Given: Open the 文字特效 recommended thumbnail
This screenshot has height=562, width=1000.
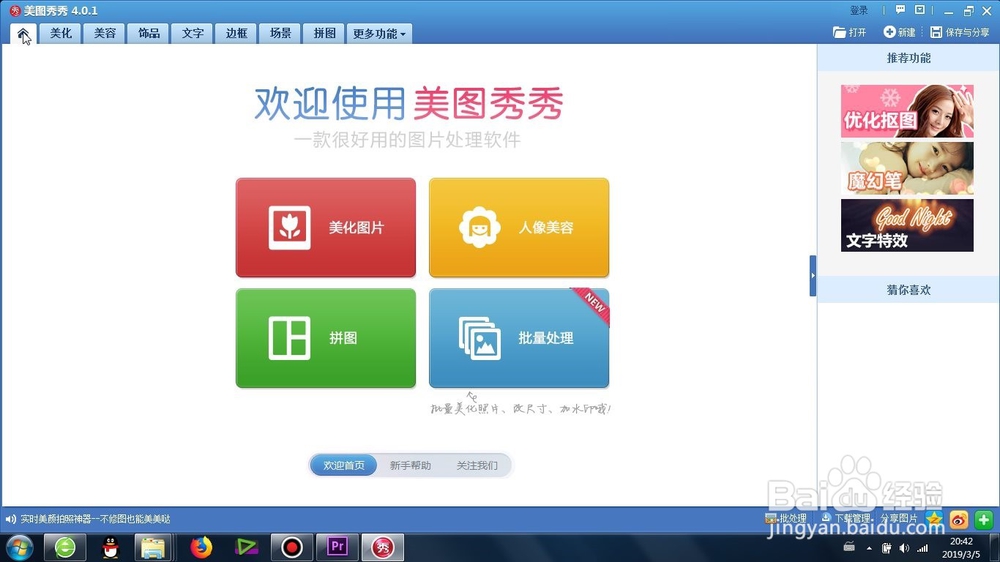Looking at the screenshot, I should [x=907, y=225].
